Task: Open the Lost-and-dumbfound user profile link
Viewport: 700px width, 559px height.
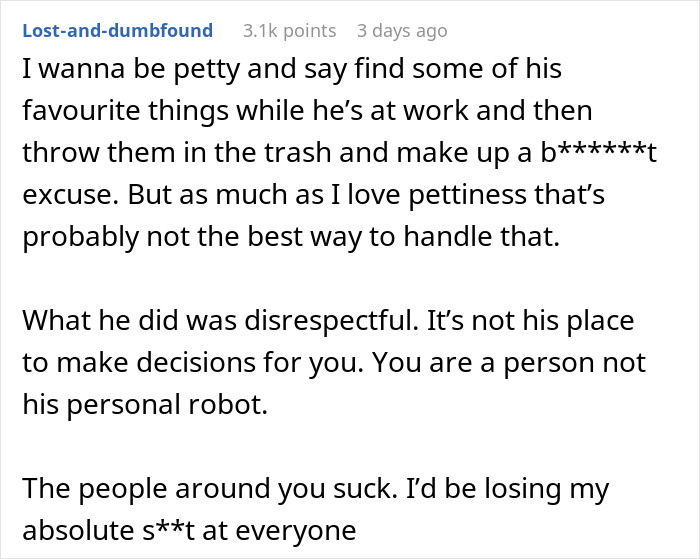Action: (x=118, y=31)
